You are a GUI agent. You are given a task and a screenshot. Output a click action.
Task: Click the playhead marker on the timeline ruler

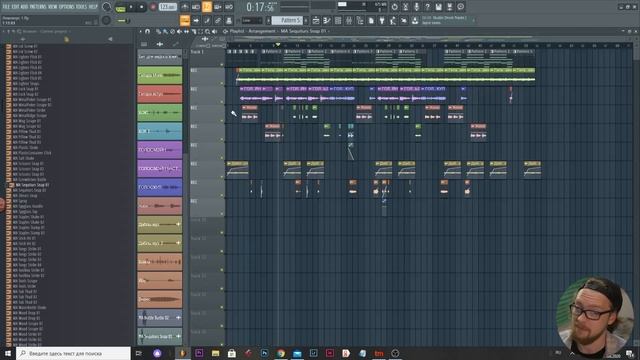[x=278, y=44]
